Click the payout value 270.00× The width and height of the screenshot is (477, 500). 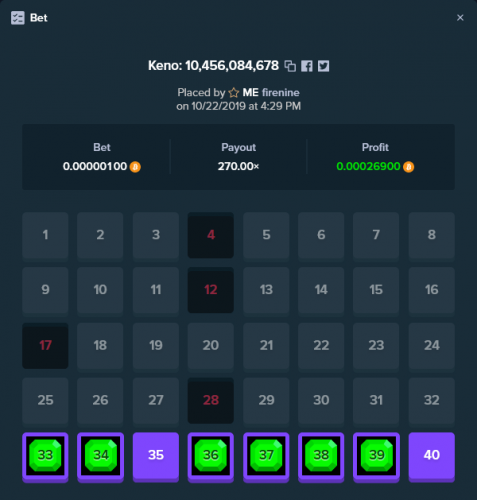(x=238, y=166)
